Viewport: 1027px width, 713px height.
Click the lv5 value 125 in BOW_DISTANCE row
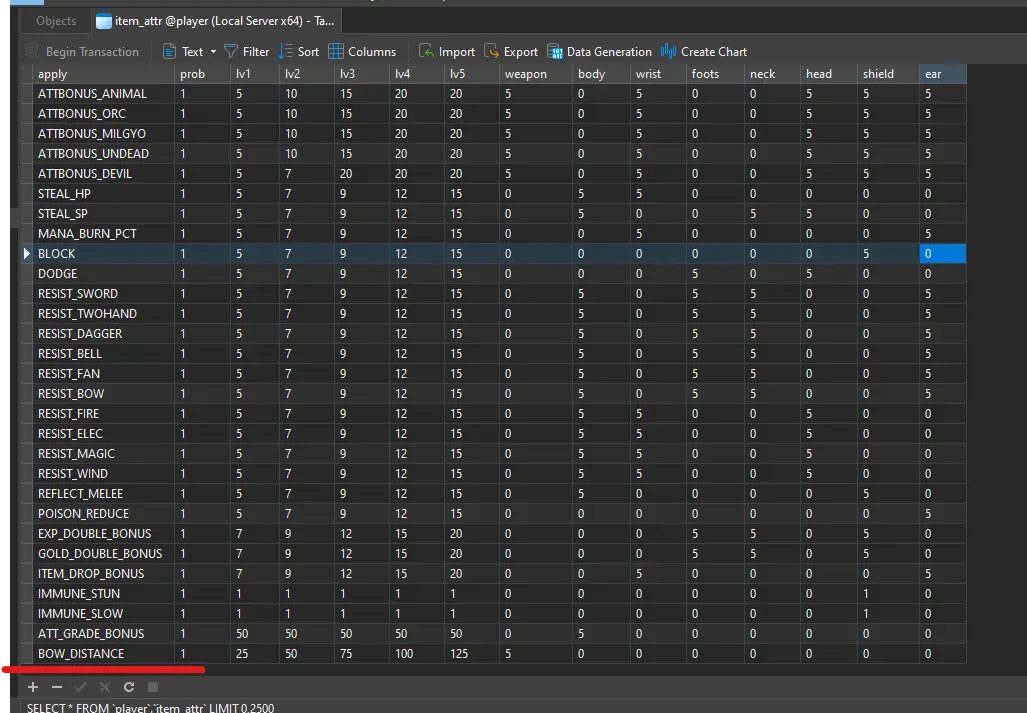tap(472, 653)
